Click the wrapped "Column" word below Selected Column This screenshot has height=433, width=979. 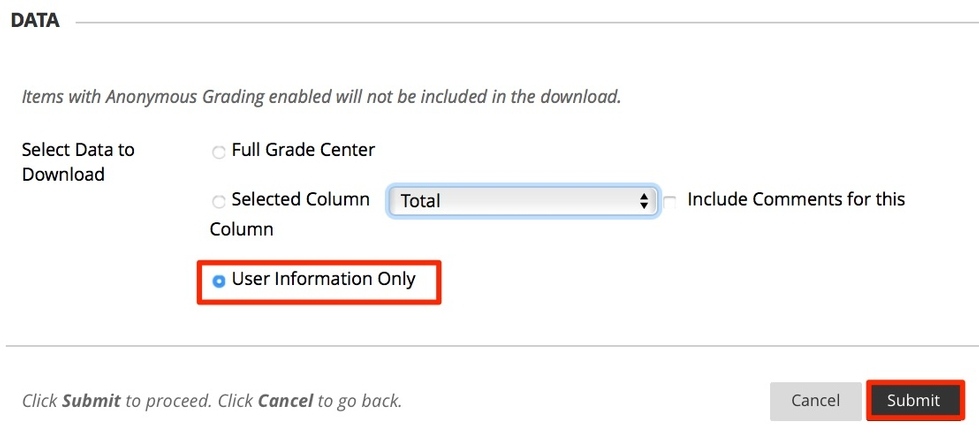(x=241, y=229)
